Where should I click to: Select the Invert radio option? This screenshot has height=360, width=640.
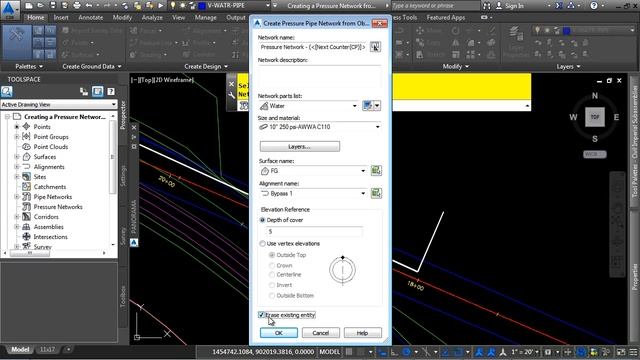[272, 285]
